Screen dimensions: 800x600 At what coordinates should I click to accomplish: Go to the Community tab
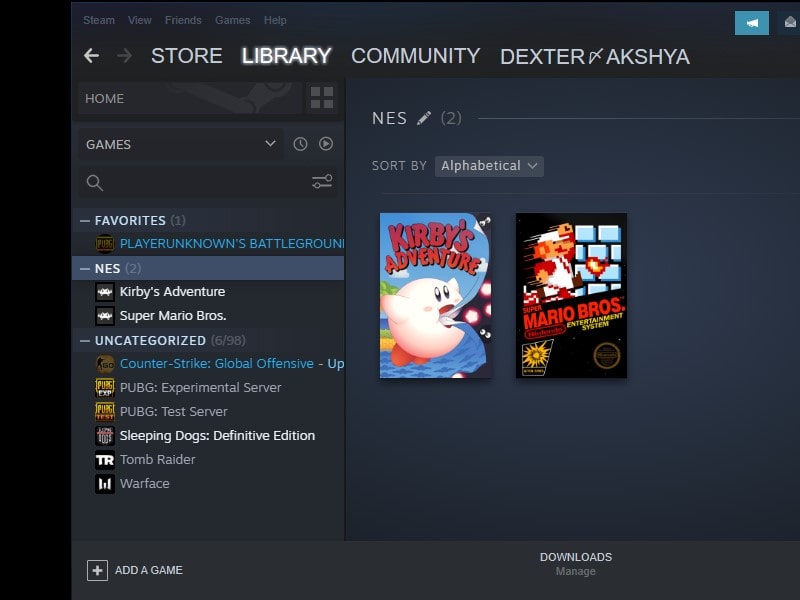point(416,56)
